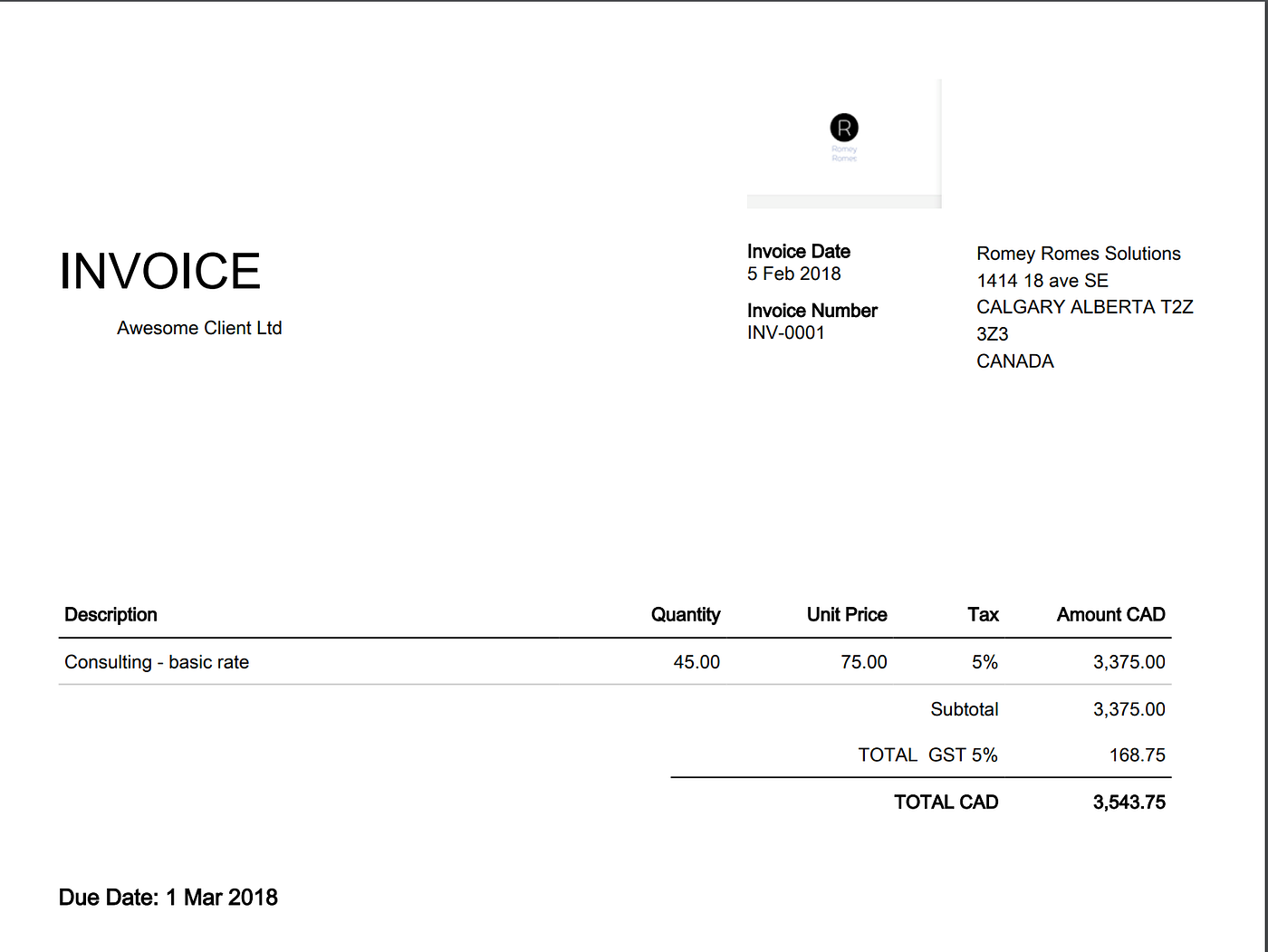1268x952 pixels.
Task: Click the CANADA country line
Action: pyautogui.click(x=1015, y=361)
